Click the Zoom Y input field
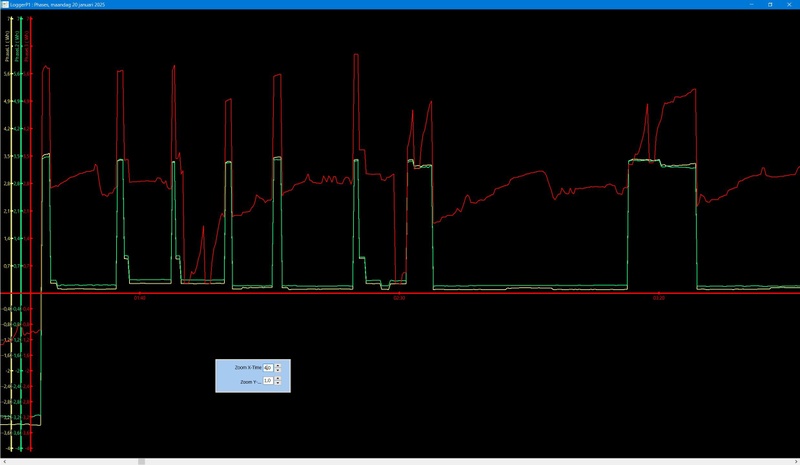The height and width of the screenshot is (465, 800). [x=268, y=381]
